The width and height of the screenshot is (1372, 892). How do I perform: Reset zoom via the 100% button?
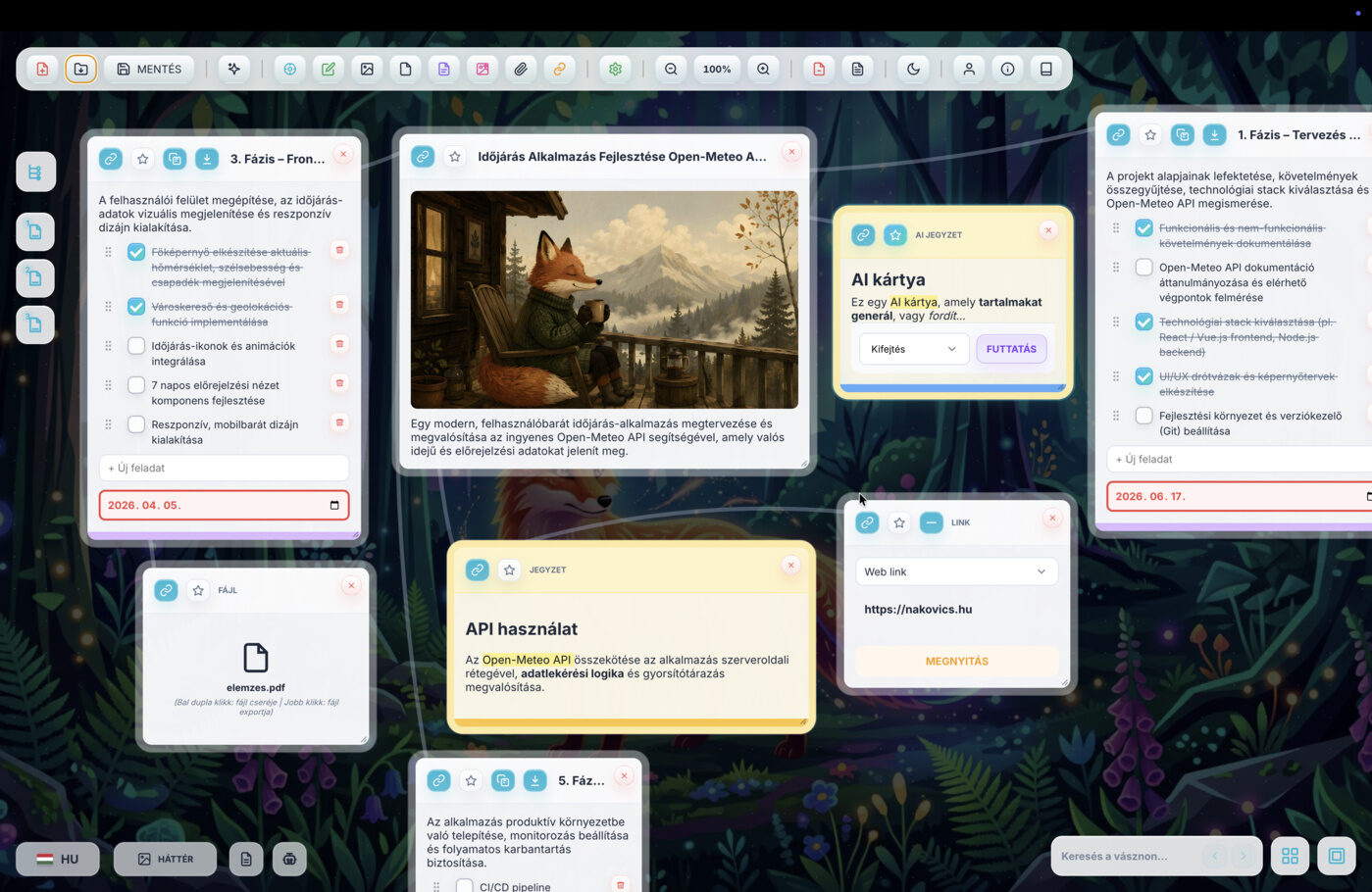pyautogui.click(x=717, y=69)
